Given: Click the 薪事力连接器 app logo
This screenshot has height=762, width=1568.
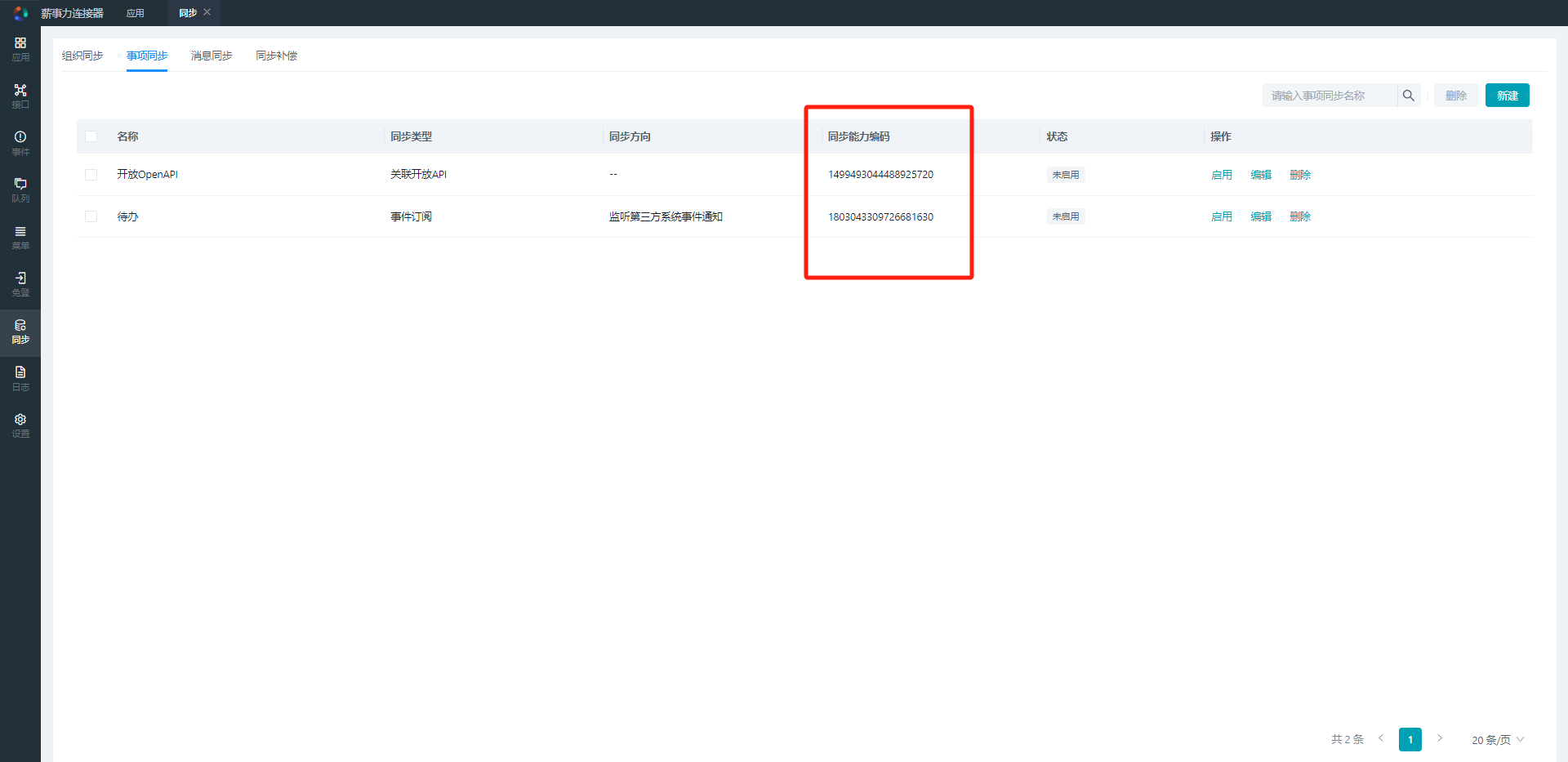Looking at the screenshot, I should (x=20, y=13).
